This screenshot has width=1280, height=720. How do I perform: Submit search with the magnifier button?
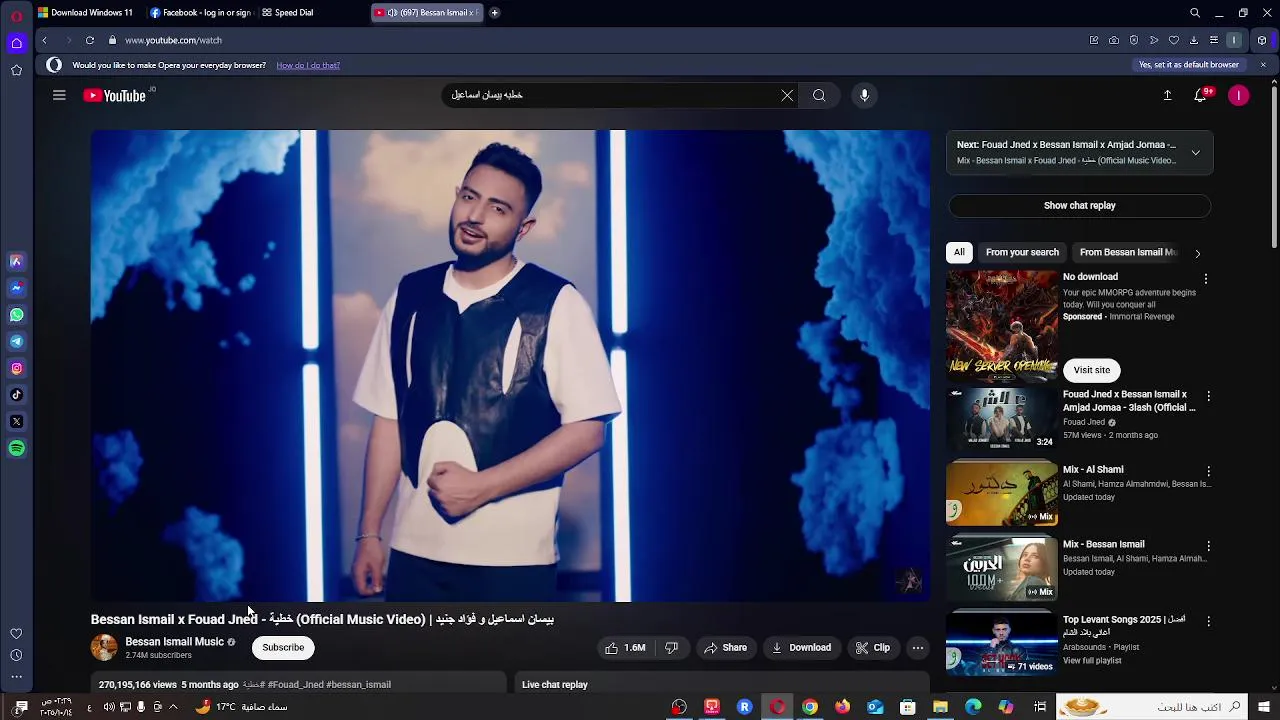click(819, 95)
